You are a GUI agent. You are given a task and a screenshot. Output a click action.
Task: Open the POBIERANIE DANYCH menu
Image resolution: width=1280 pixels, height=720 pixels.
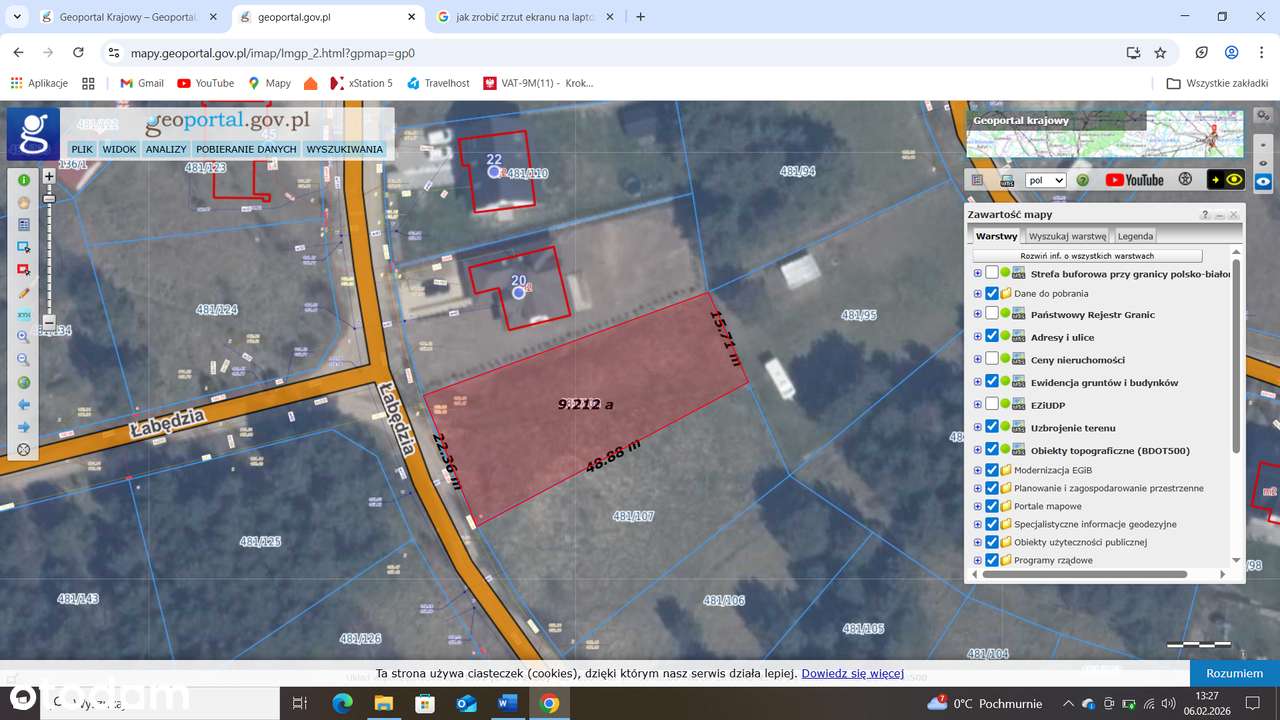point(246,149)
